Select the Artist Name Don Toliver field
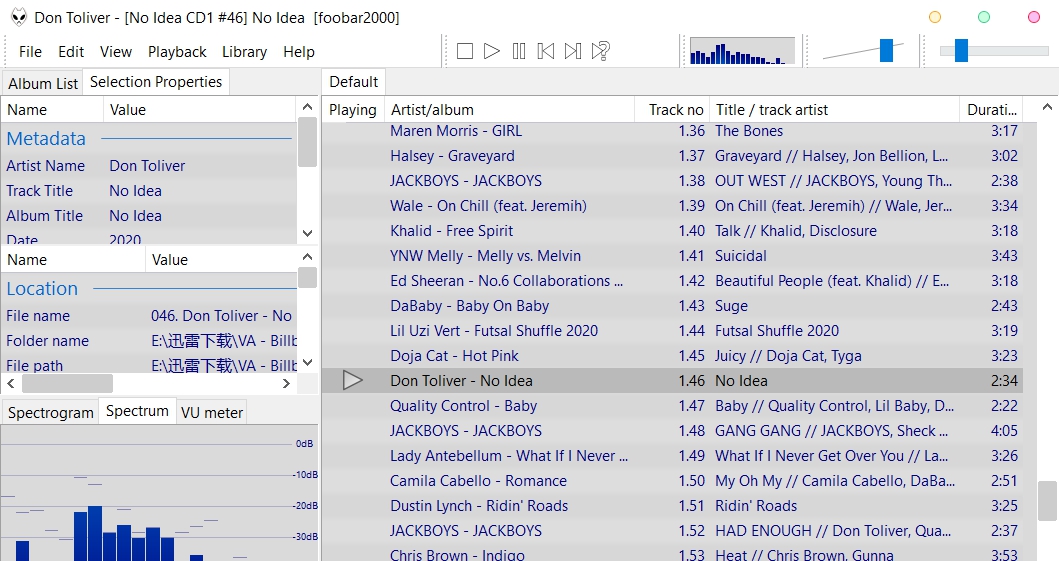Viewport: 1059px width, 561px height. click(149, 166)
